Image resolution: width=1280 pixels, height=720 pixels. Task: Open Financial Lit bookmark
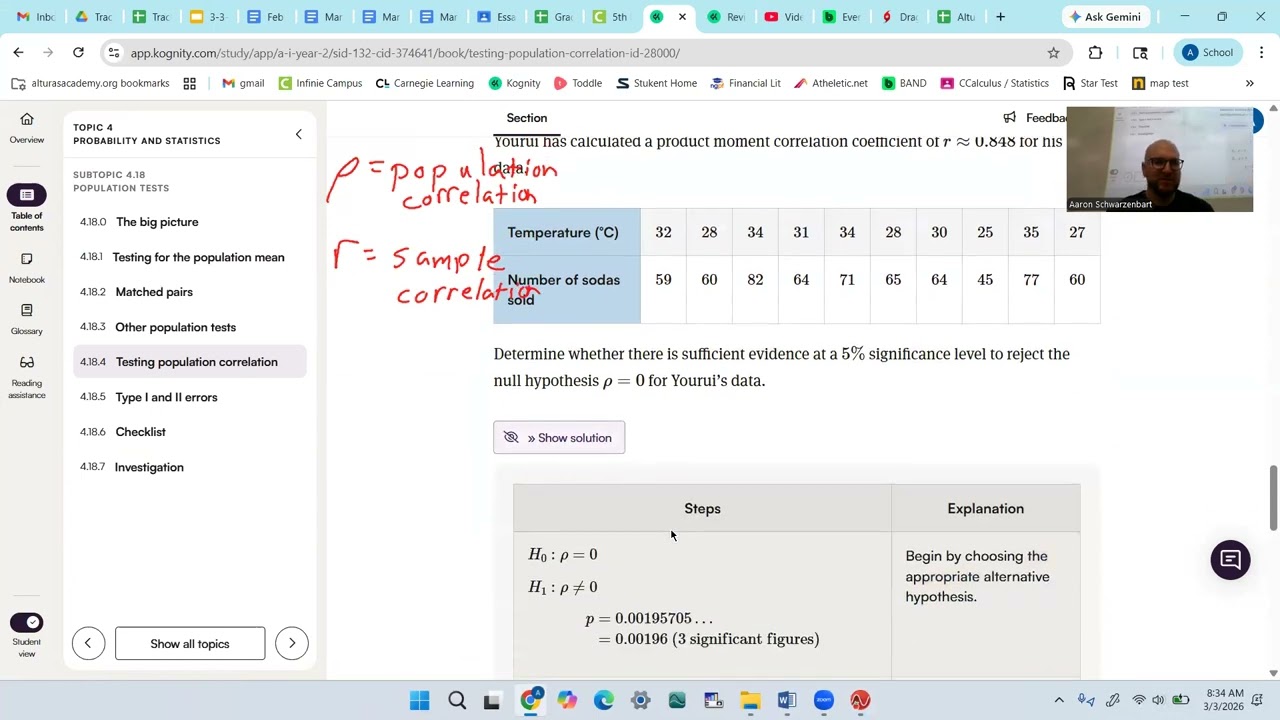[x=745, y=83]
